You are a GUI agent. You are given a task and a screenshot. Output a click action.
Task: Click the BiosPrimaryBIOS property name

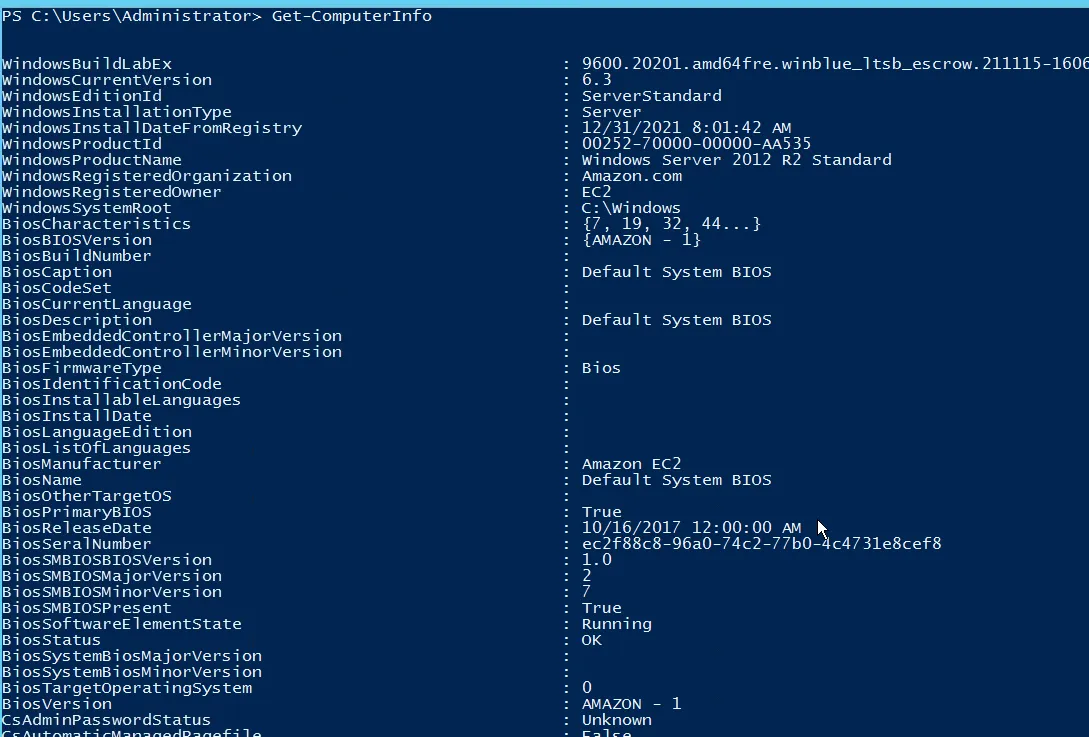(77, 512)
